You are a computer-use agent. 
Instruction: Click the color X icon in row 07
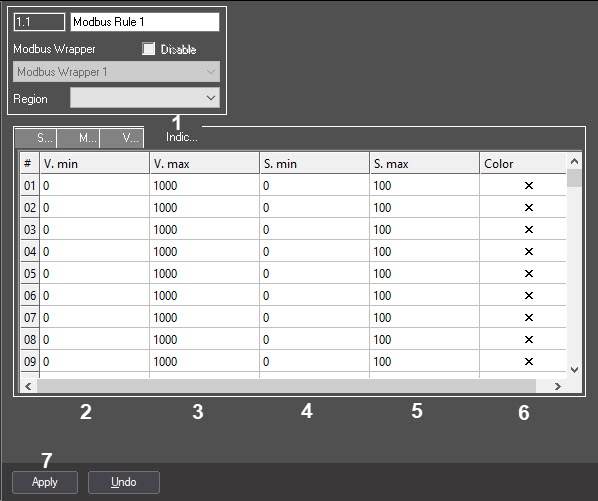[529, 318]
